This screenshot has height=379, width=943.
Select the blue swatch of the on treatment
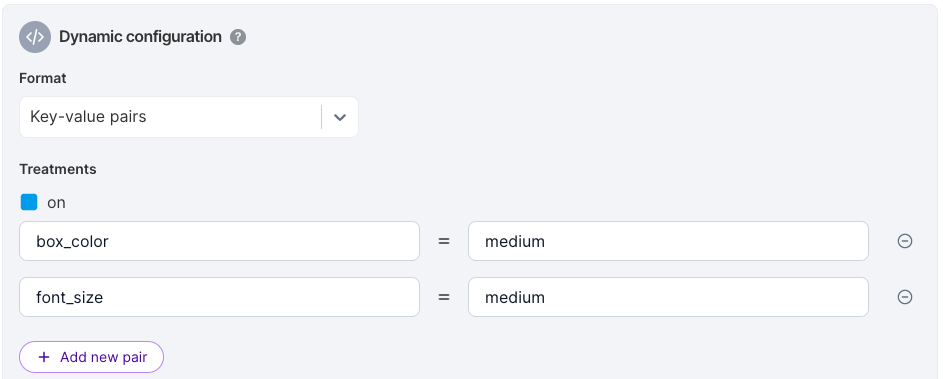[29, 202]
